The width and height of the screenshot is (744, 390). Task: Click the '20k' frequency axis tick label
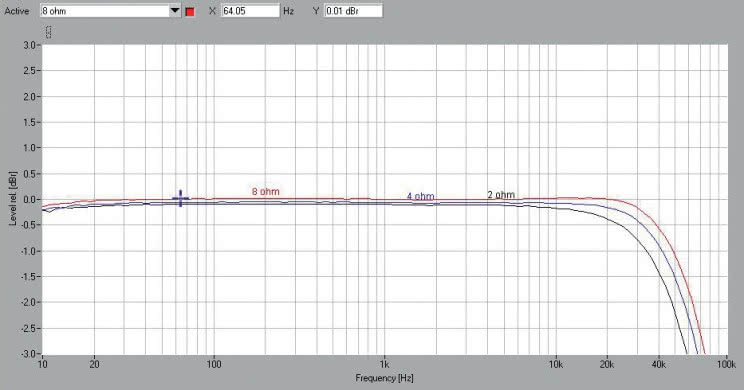[x=607, y=364]
